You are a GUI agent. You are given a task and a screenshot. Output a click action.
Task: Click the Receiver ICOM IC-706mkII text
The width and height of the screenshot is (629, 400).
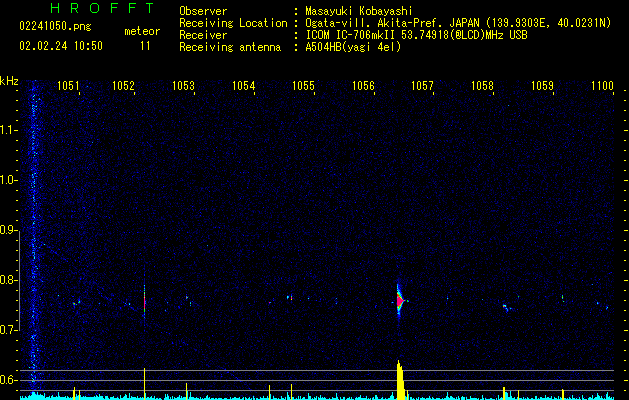coord(416,35)
